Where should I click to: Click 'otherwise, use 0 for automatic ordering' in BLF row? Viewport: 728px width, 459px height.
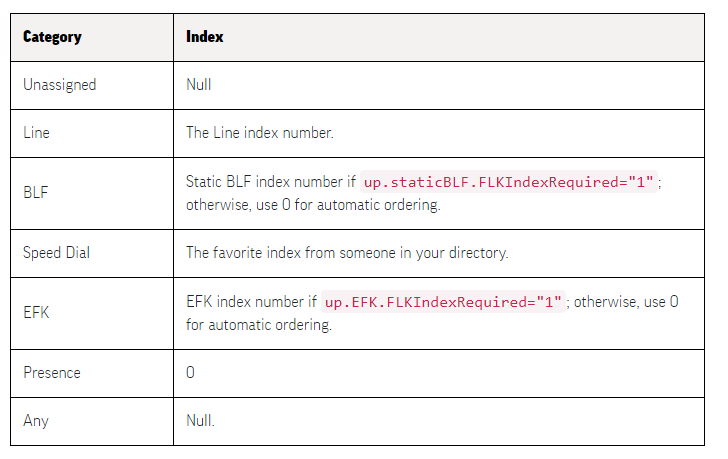tap(313, 205)
